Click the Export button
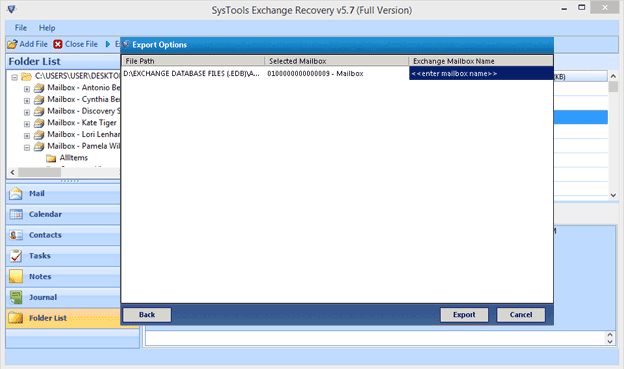624x369 pixels. pos(464,315)
